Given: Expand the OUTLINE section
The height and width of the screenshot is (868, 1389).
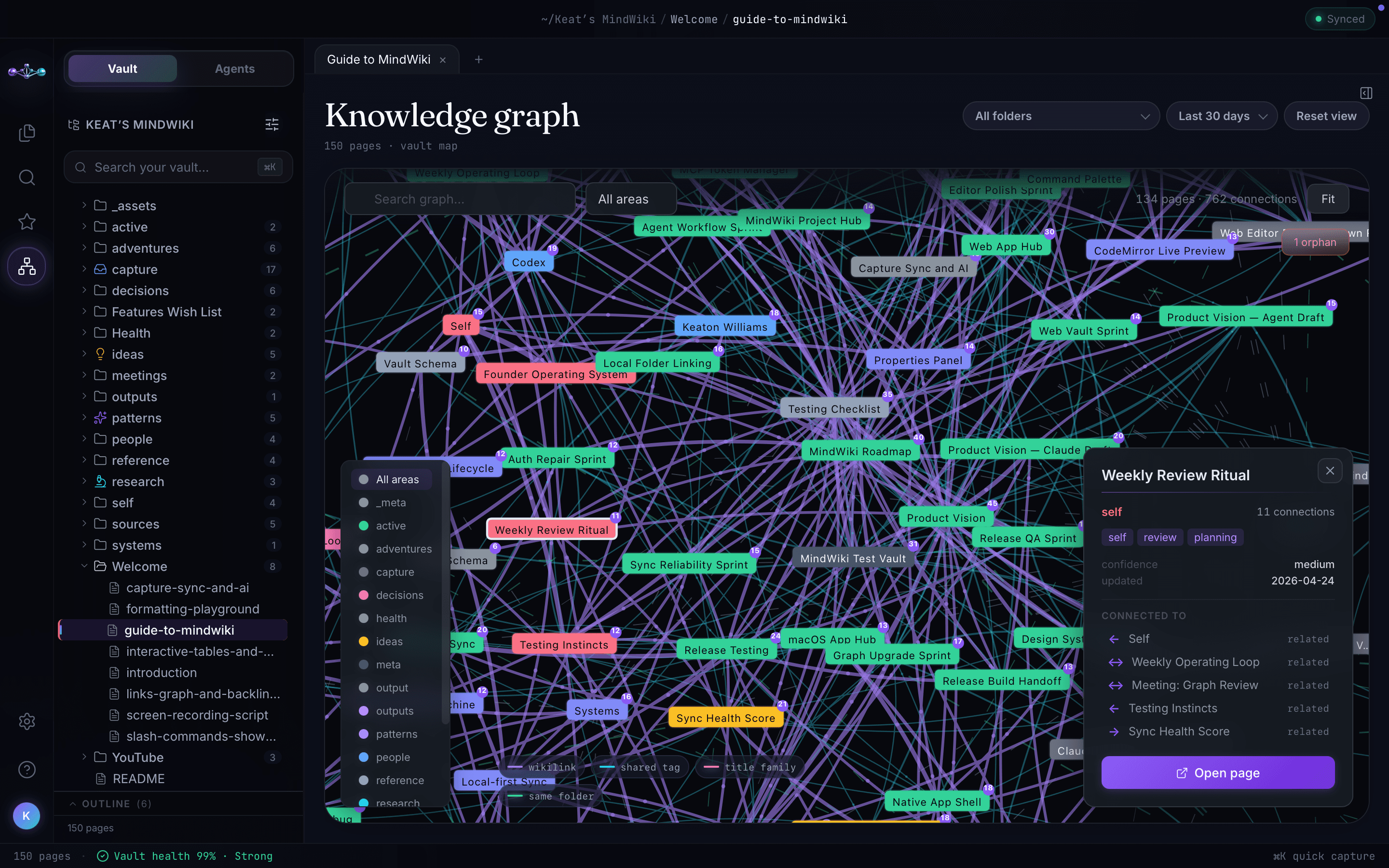Looking at the screenshot, I should click(111, 804).
